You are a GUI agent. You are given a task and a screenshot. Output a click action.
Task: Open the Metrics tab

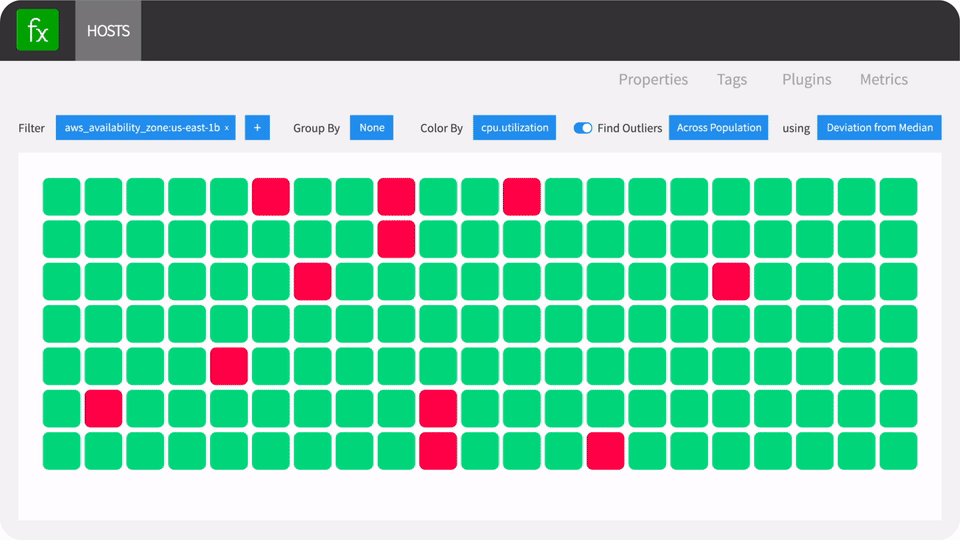coord(883,80)
